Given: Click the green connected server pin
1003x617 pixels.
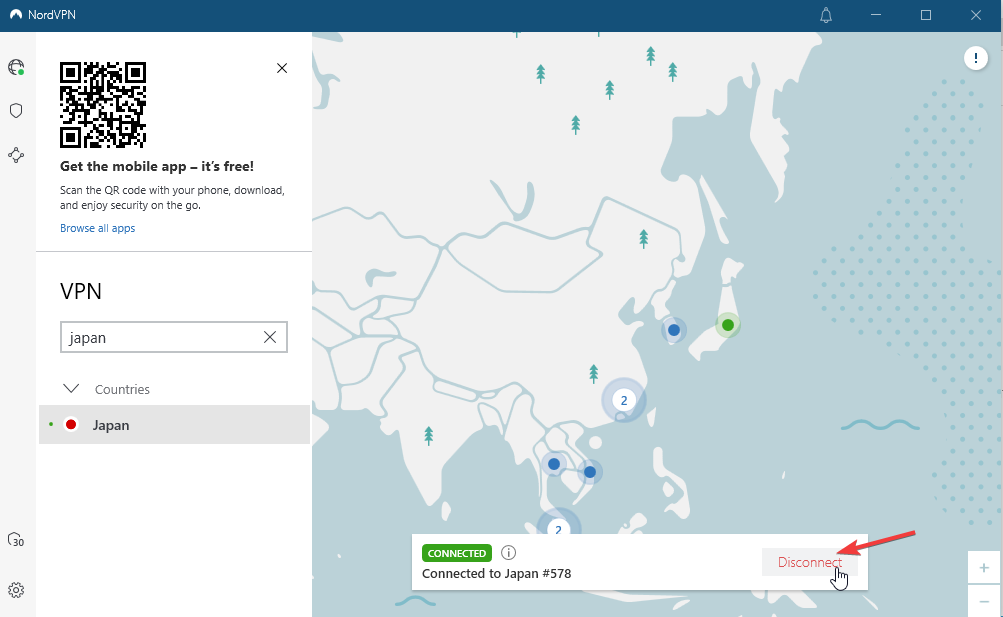Looking at the screenshot, I should 728,325.
